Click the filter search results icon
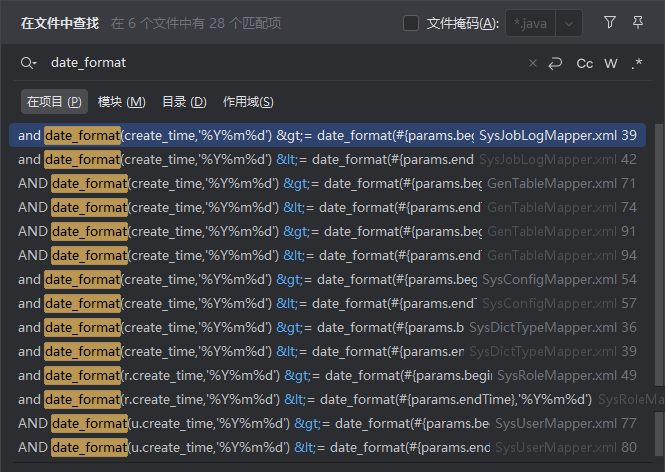This screenshot has width=665, height=472. (x=609, y=22)
